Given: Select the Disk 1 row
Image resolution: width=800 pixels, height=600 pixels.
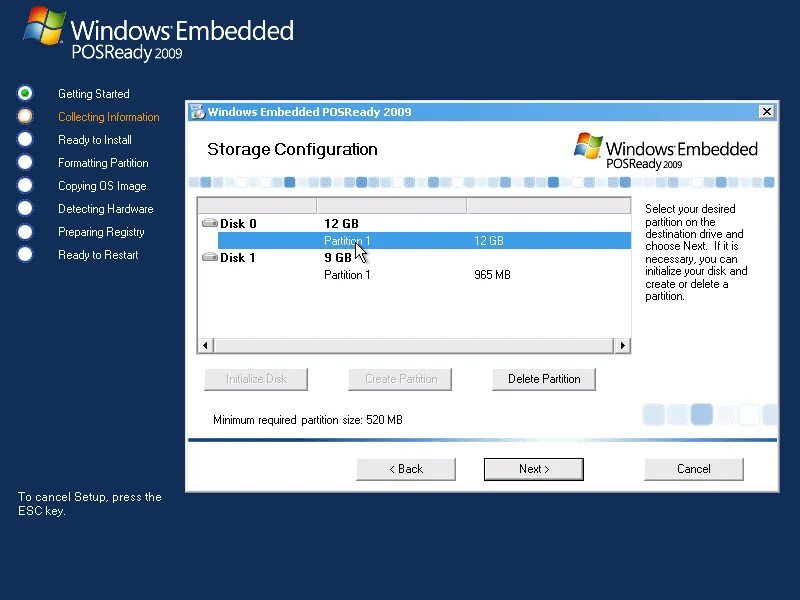Looking at the screenshot, I should (x=414, y=258).
